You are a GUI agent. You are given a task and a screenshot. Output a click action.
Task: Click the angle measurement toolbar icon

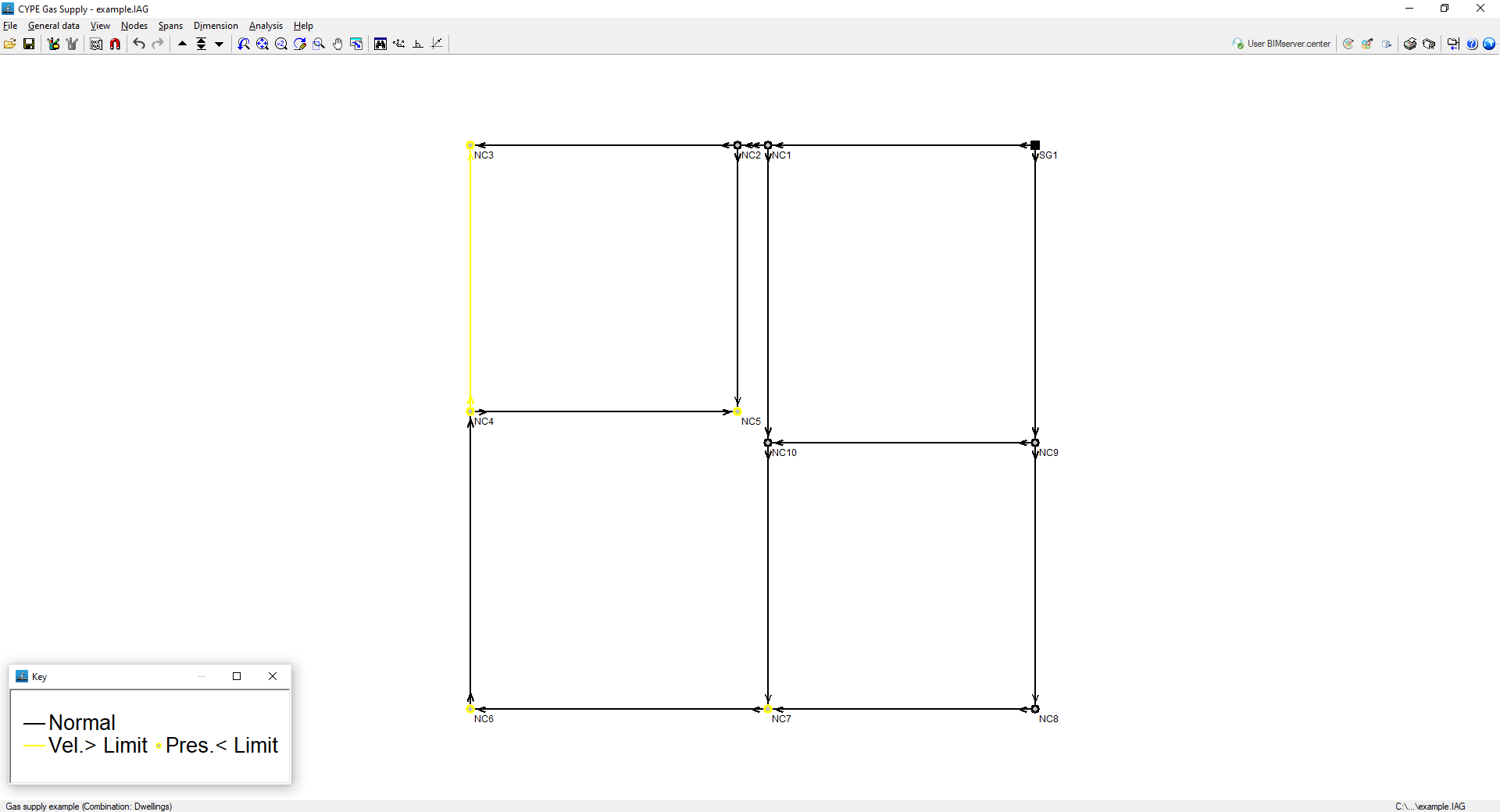pos(418,44)
